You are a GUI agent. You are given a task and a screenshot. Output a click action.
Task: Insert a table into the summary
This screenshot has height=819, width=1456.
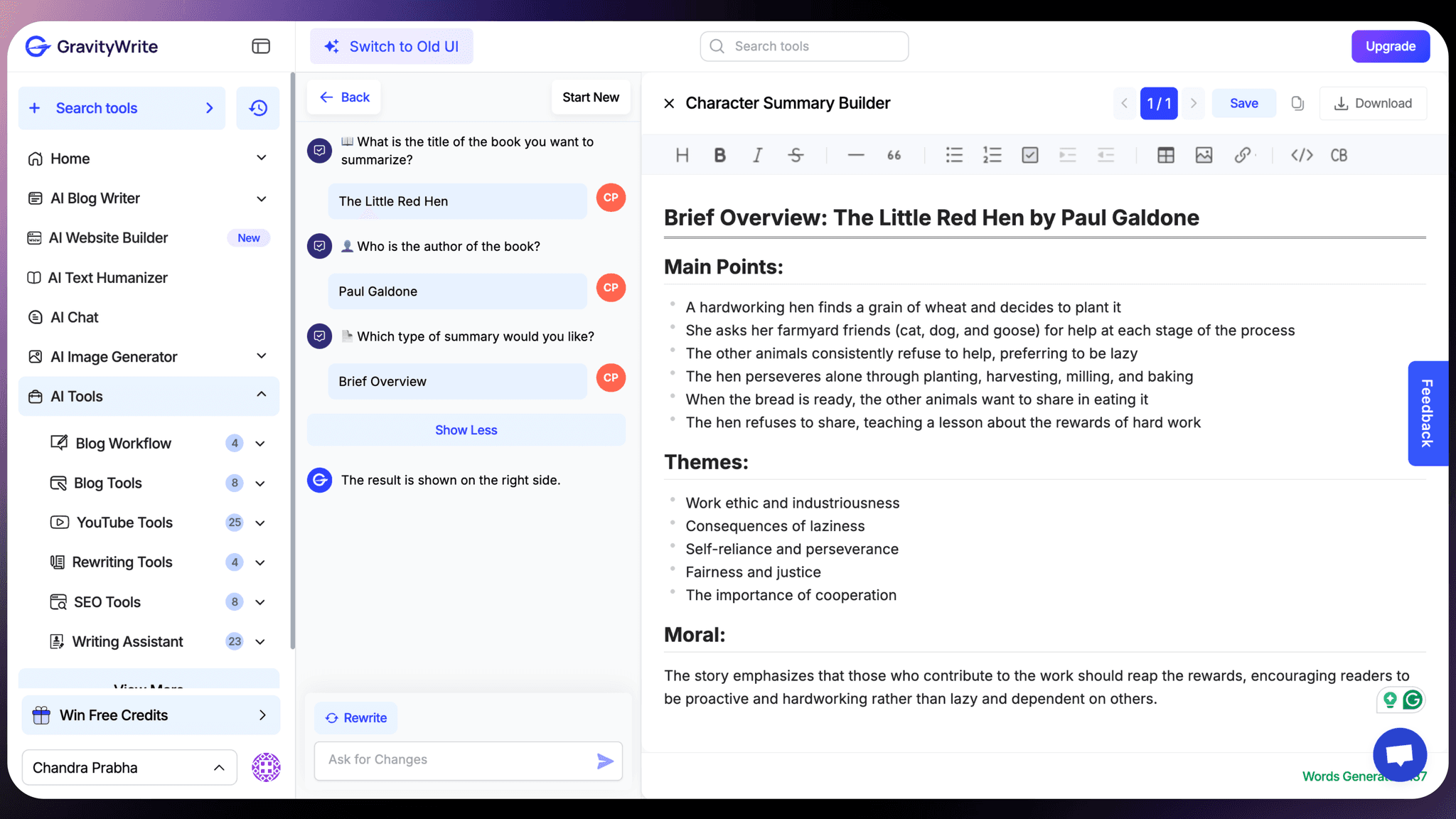(x=1165, y=155)
